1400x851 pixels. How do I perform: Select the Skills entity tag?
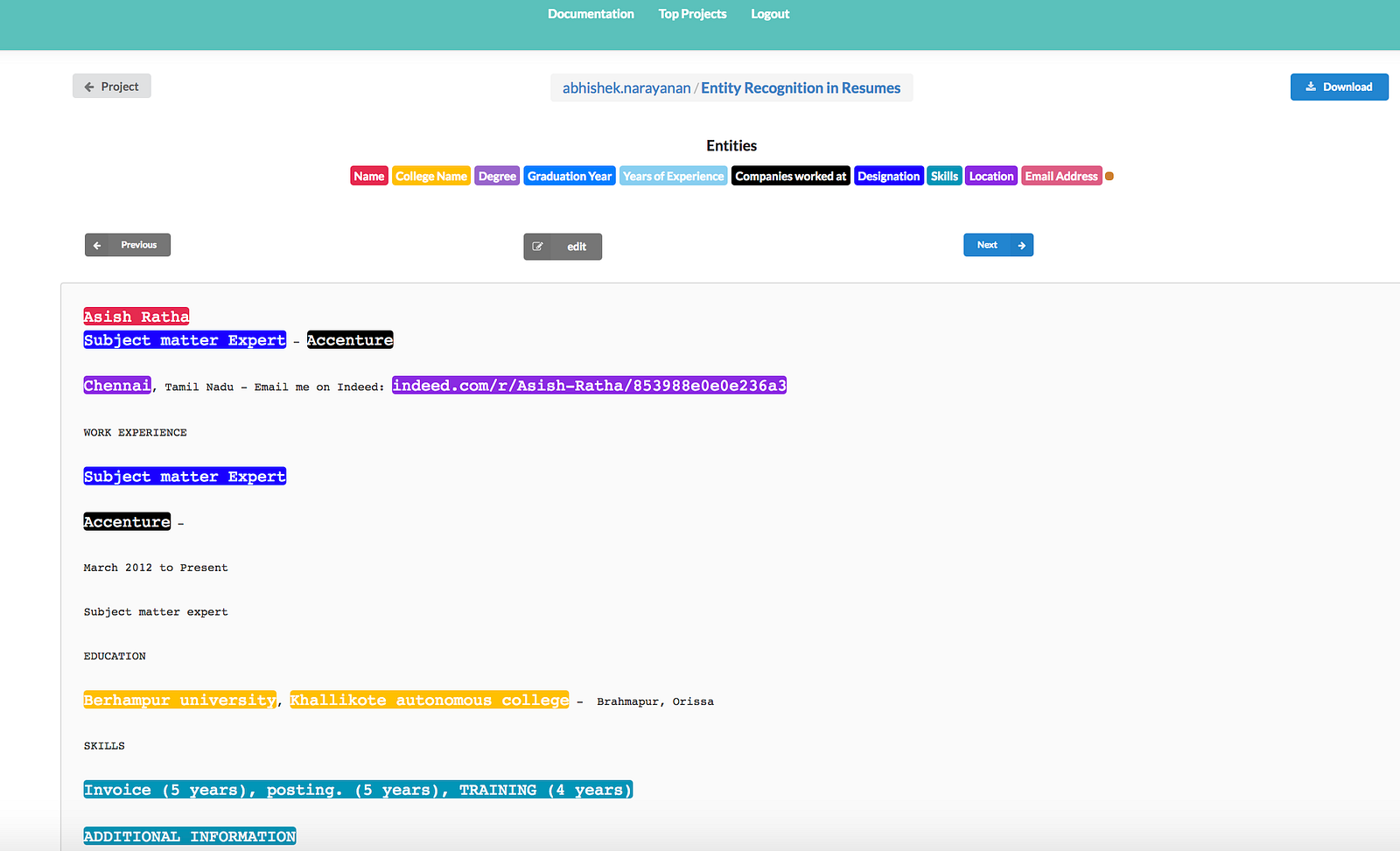[944, 176]
